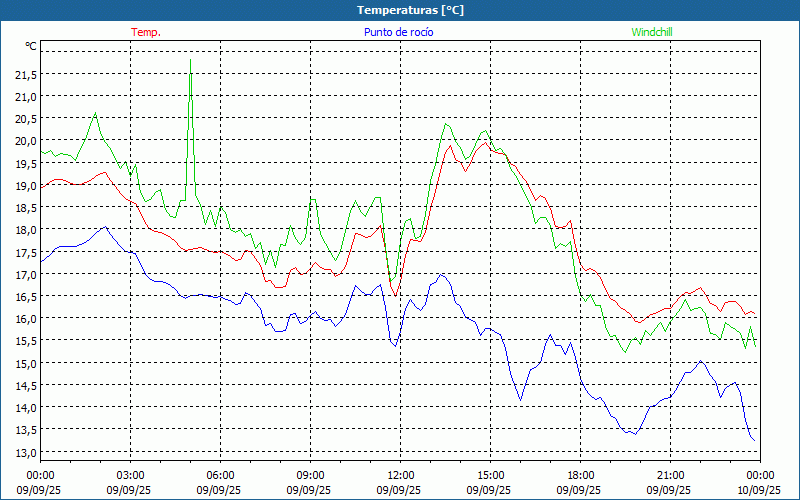Click the red Temp. legend label
Image resolution: width=800 pixels, height=500 pixels.
[146, 32]
